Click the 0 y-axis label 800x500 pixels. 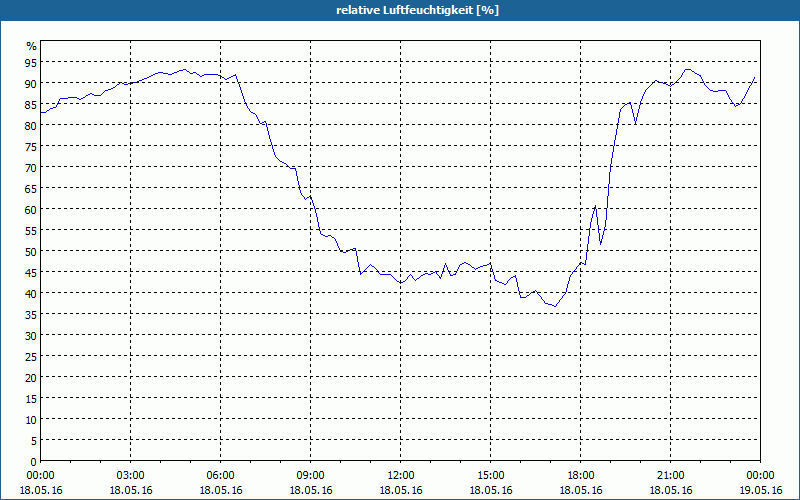point(34,462)
